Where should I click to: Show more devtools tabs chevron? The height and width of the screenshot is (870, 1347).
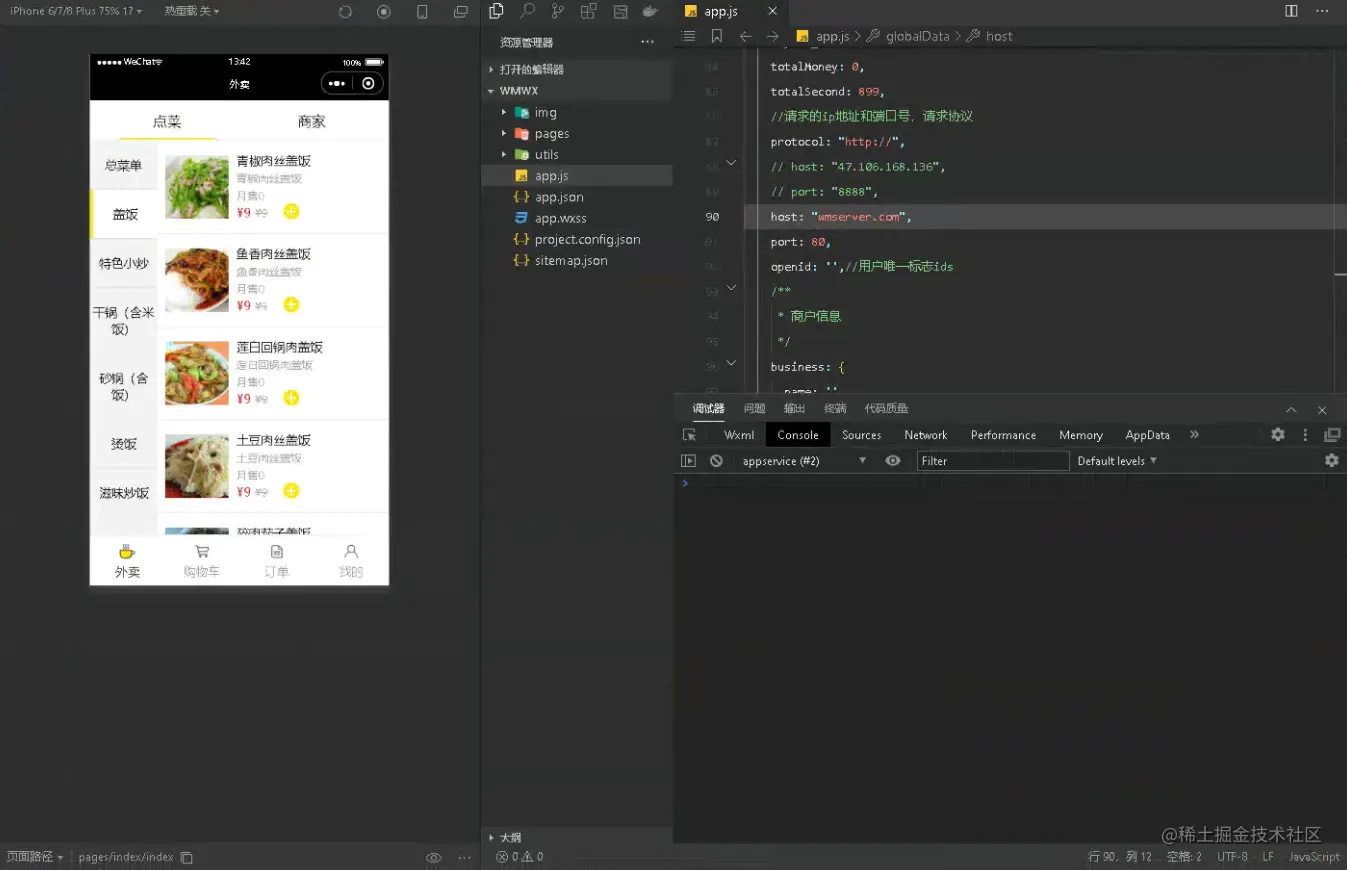point(1194,435)
